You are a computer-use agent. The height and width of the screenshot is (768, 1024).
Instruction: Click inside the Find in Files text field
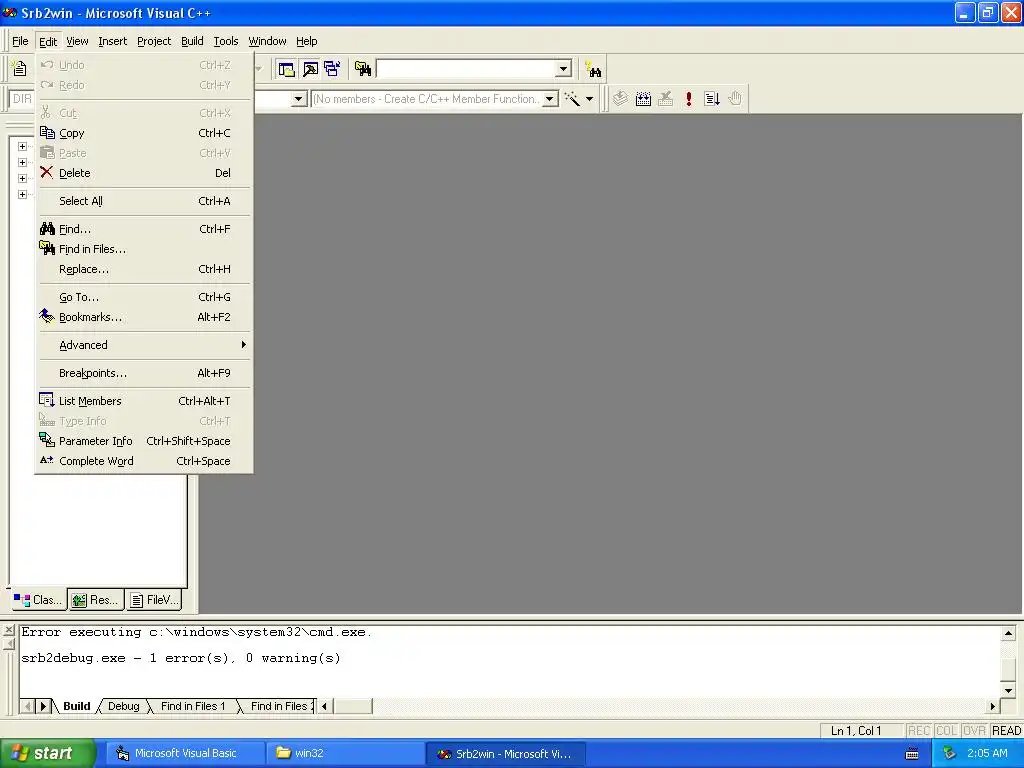(x=466, y=69)
